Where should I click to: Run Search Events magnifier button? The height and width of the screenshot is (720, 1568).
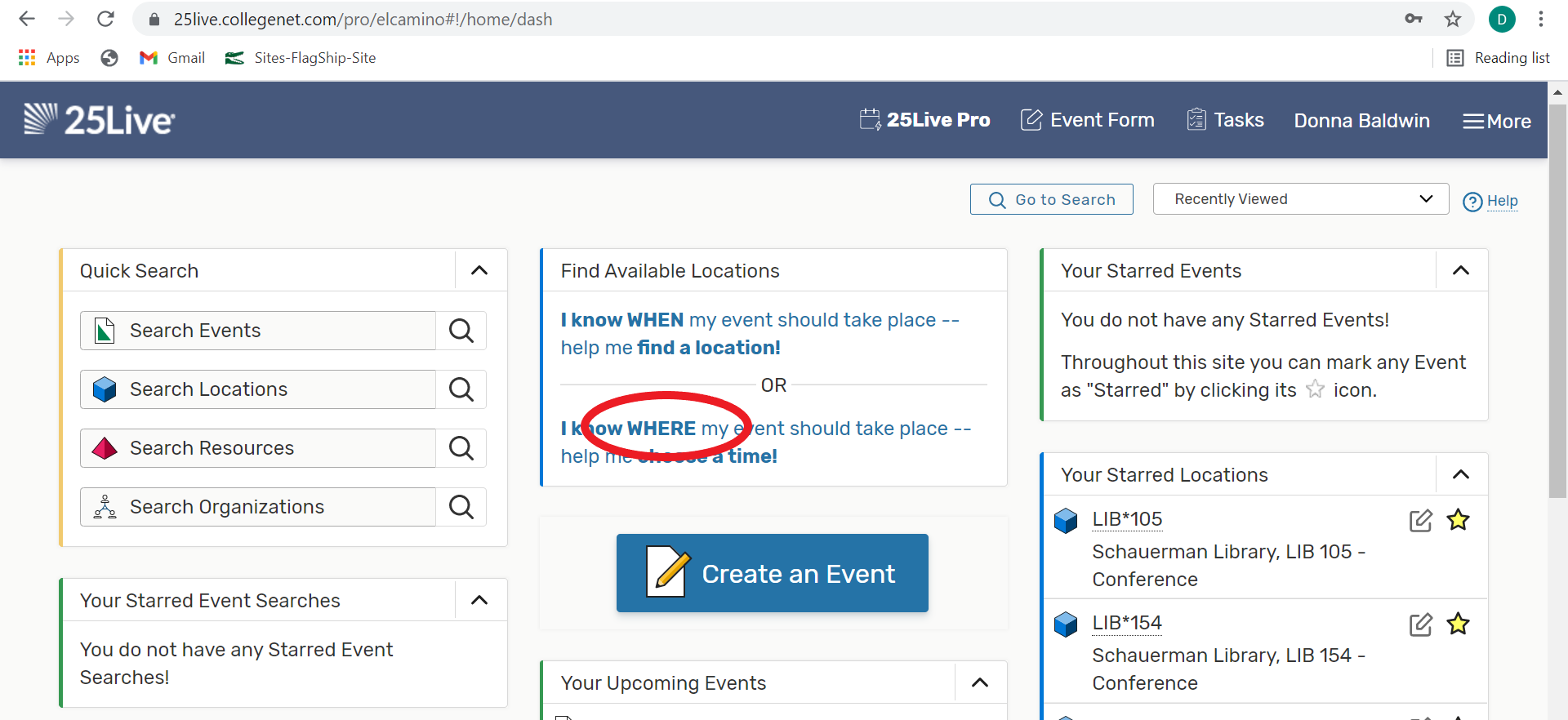coord(461,331)
